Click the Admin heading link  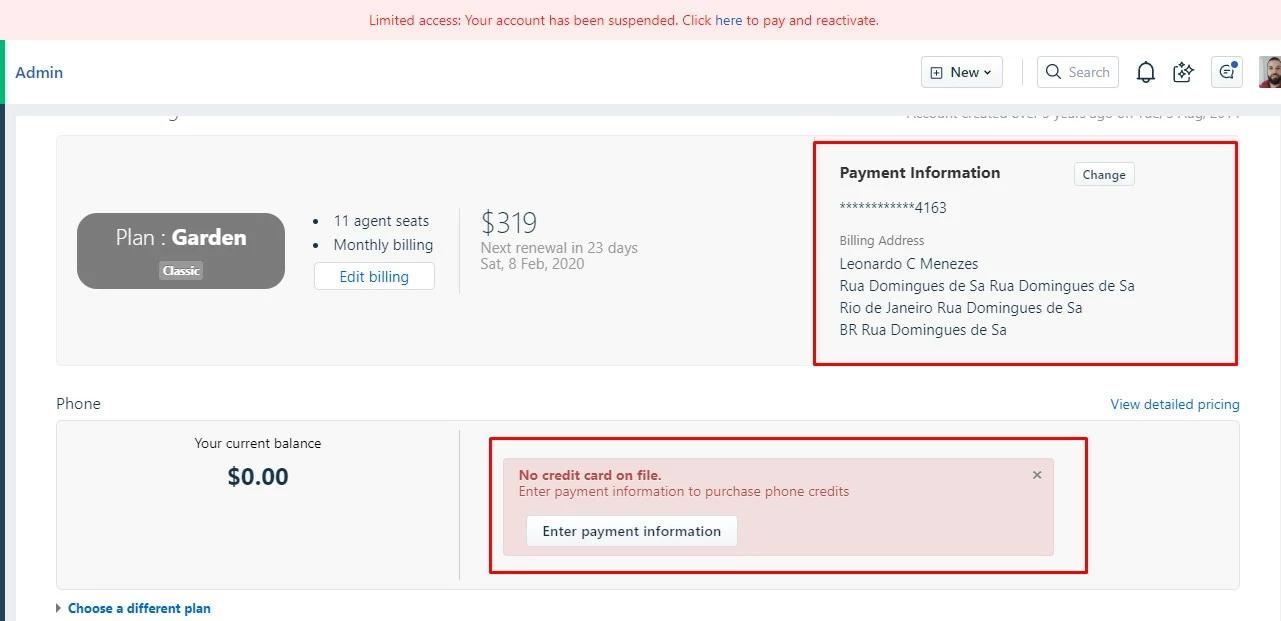pyautogui.click(x=39, y=72)
